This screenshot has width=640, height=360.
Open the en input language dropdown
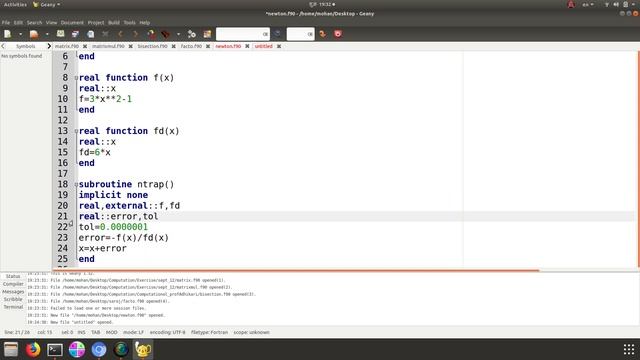coord(588,4)
